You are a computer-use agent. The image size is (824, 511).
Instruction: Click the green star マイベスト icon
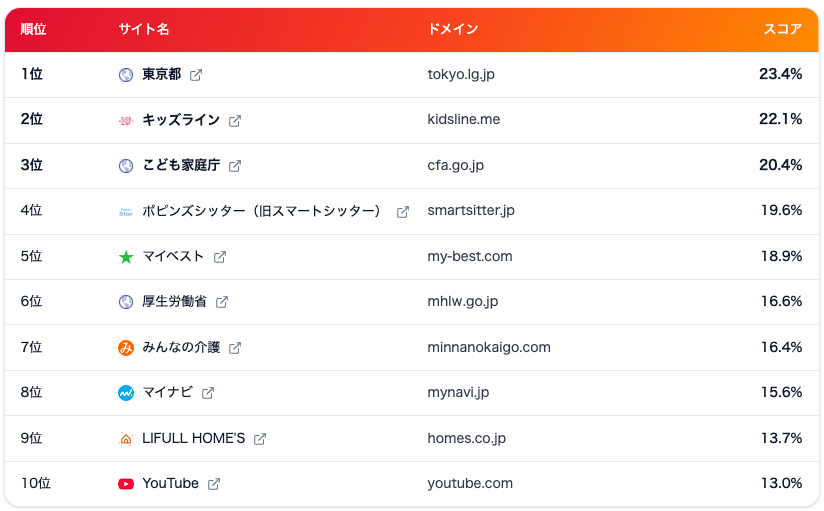[x=126, y=257]
